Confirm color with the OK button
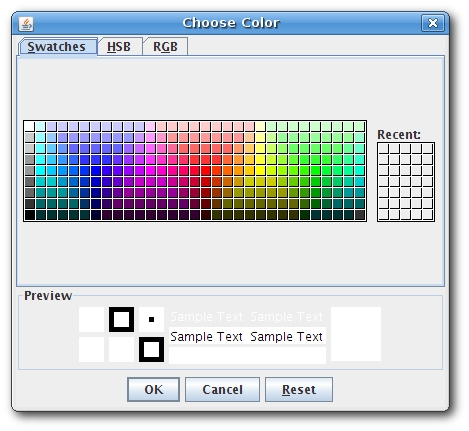The width and height of the screenshot is (469, 431). tap(153, 389)
